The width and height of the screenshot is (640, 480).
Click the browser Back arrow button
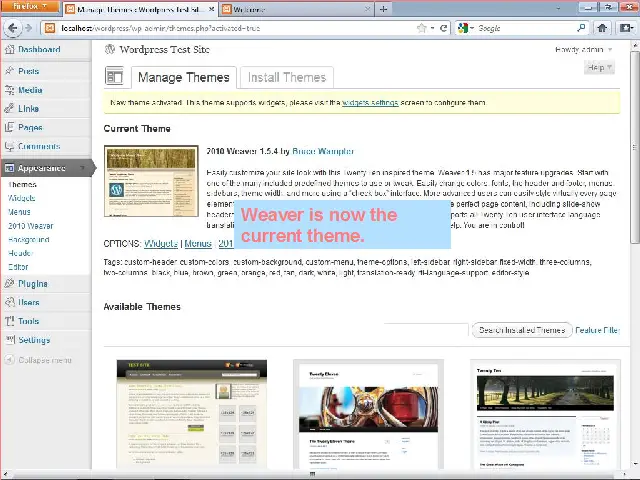click(12, 28)
